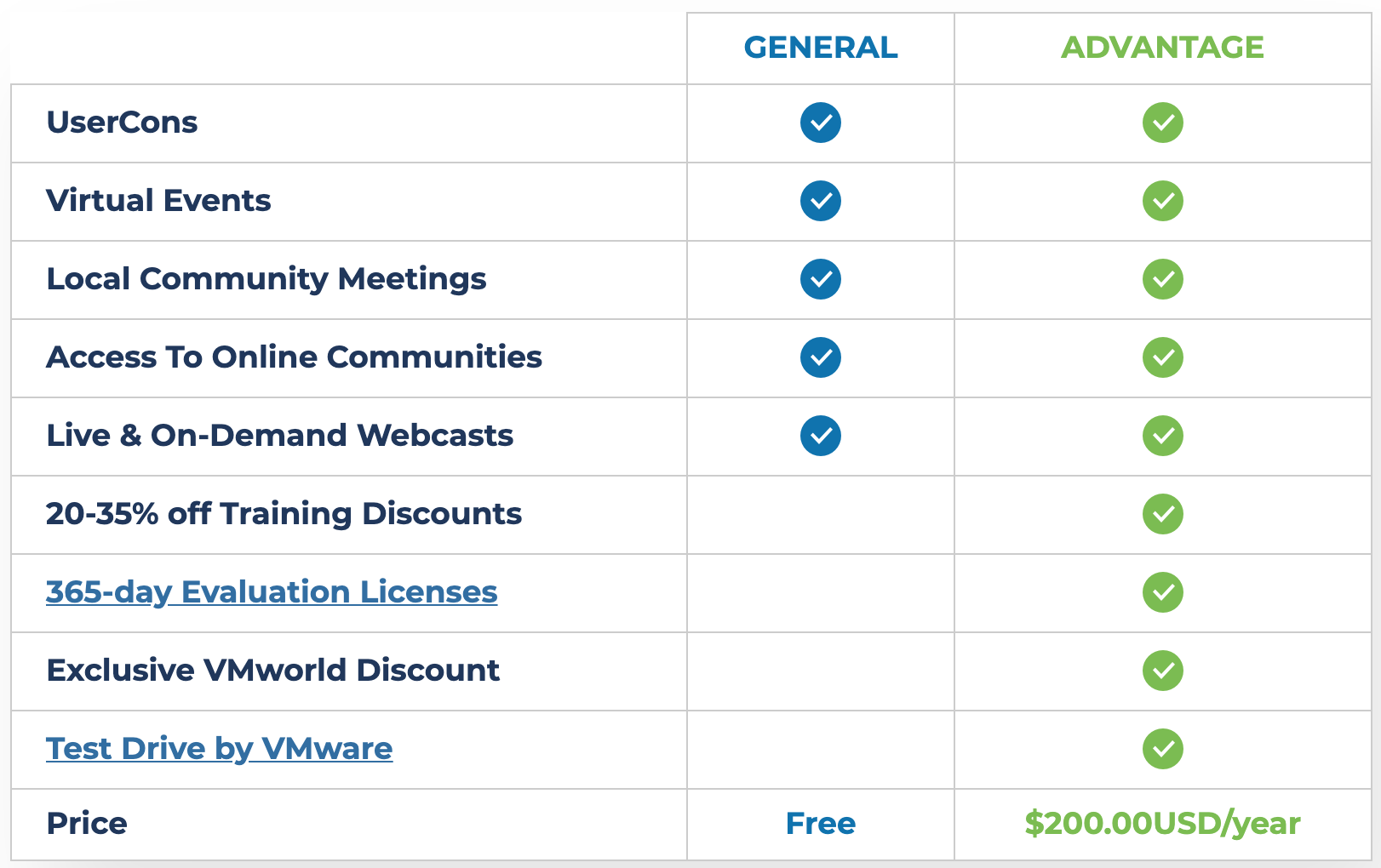1381x868 pixels.
Task: Click green checkmark for 365-day Evaluation Licenses
Action: (1163, 592)
